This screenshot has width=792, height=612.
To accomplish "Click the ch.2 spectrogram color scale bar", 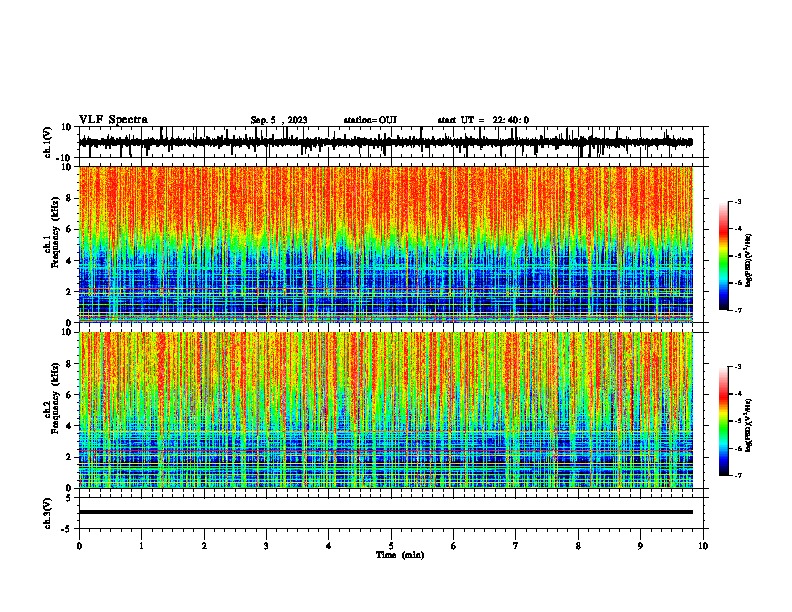I will (x=723, y=421).
